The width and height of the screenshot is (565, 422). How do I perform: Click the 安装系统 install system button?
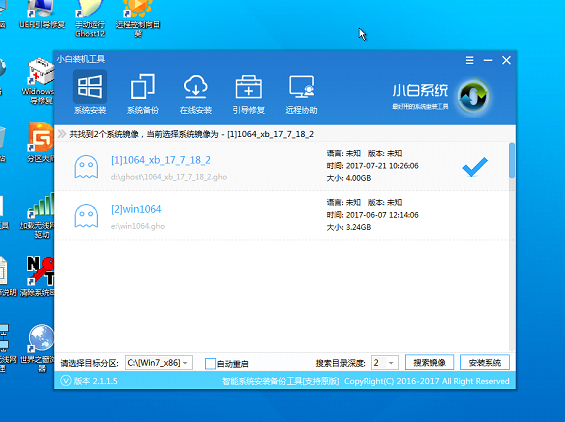485,362
